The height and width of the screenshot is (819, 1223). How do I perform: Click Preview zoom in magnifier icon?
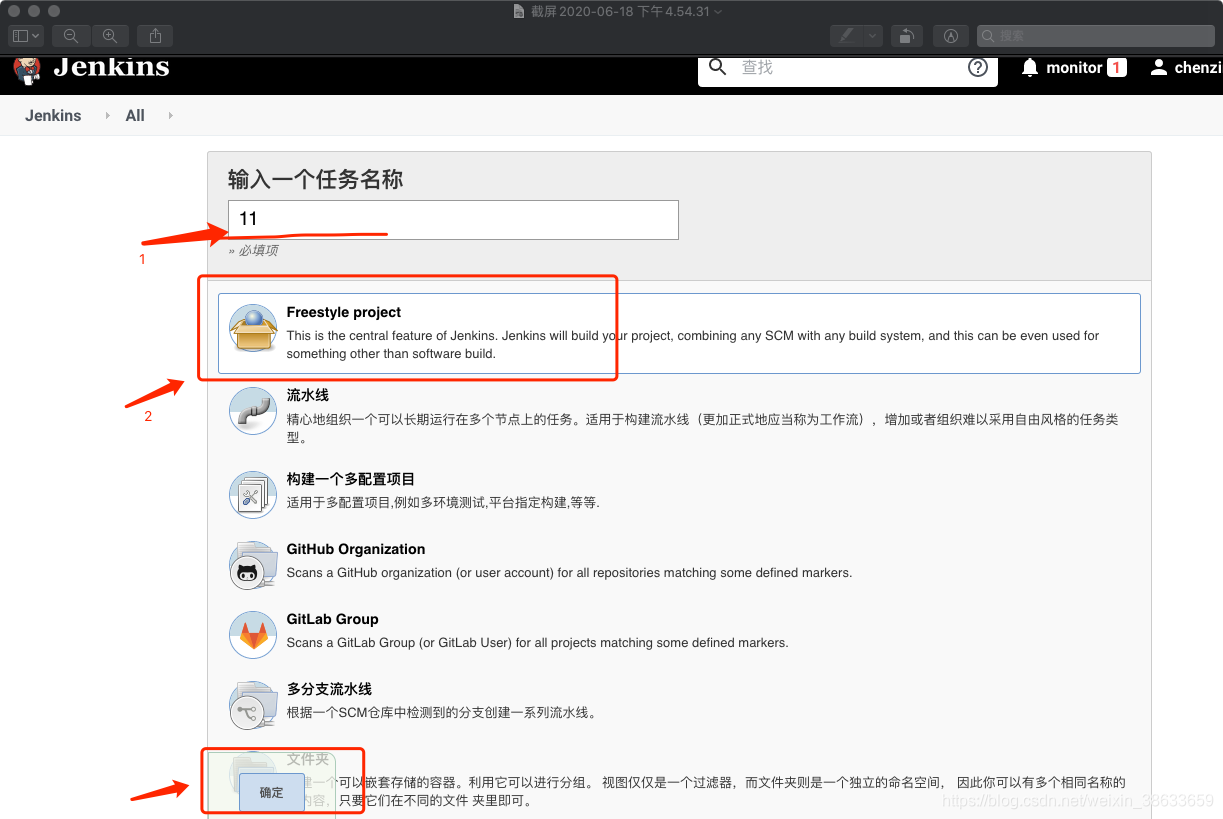click(x=110, y=35)
